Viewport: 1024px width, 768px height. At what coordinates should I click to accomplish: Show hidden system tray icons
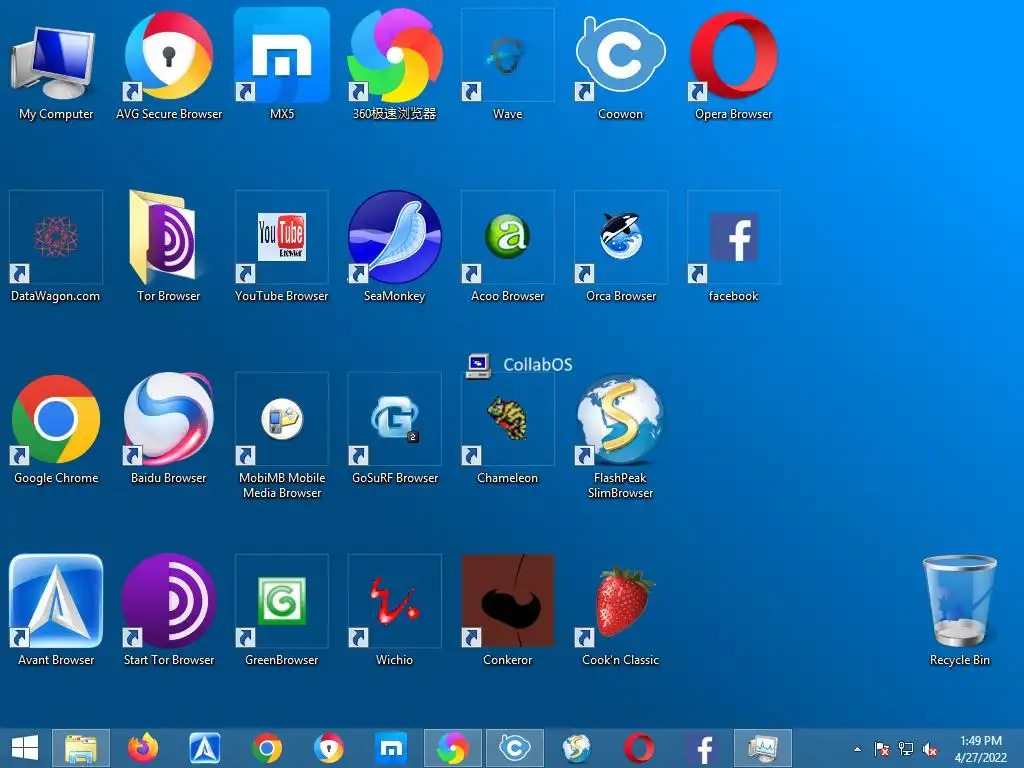click(857, 748)
